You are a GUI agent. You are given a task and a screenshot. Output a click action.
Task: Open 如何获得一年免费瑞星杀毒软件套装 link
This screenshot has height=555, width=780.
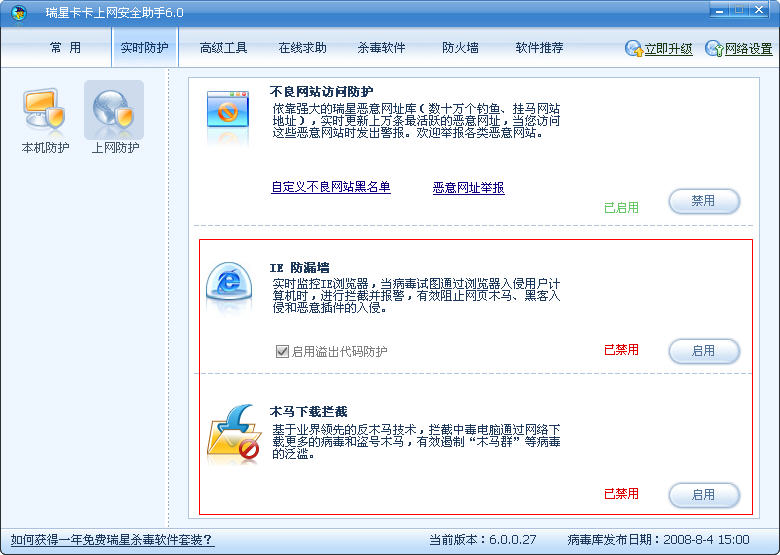click(x=112, y=540)
